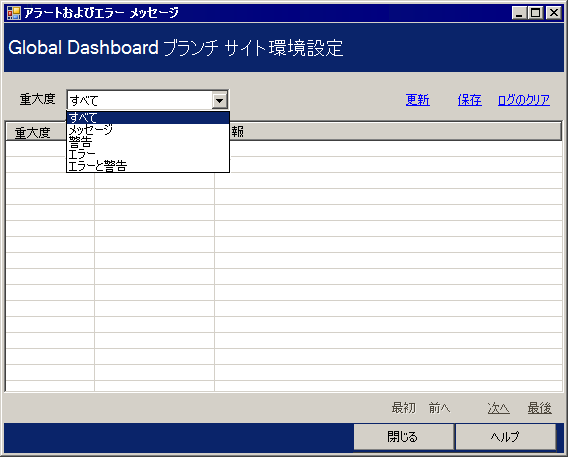The width and height of the screenshot is (568, 457).
Task: Click the application icon in title bar
Action: pos(14,13)
